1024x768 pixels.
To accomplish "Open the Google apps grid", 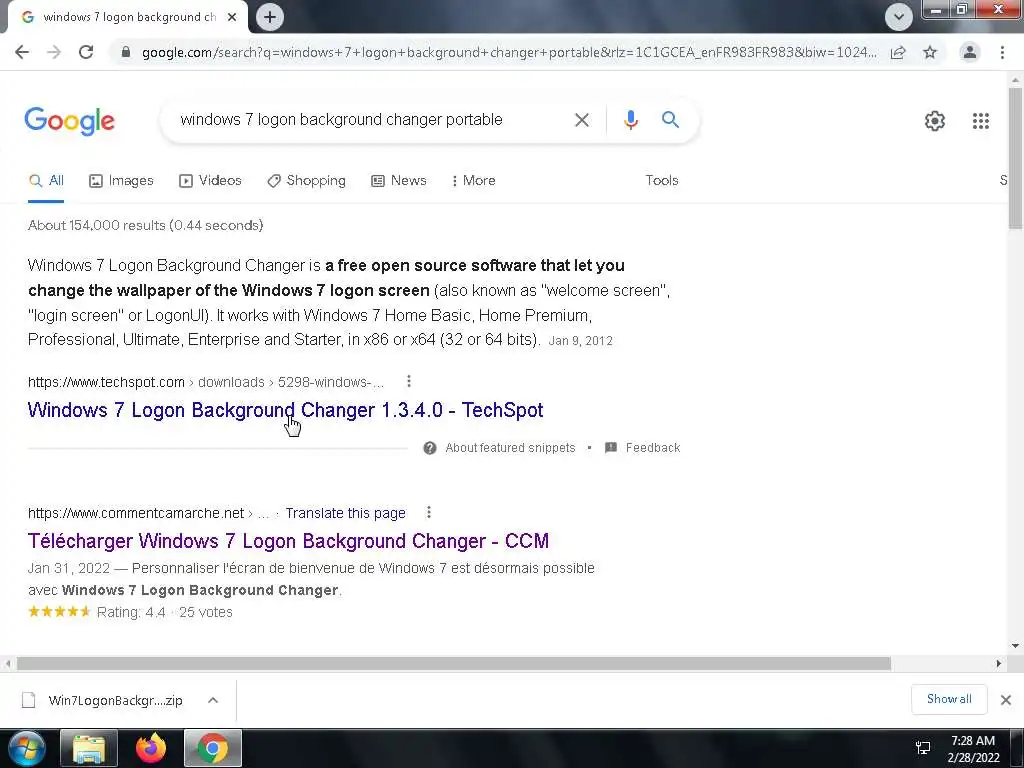I will point(980,121).
